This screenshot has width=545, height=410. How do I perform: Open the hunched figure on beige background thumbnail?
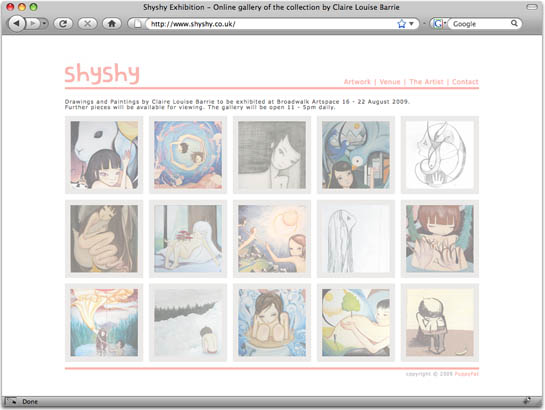(440, 323)
